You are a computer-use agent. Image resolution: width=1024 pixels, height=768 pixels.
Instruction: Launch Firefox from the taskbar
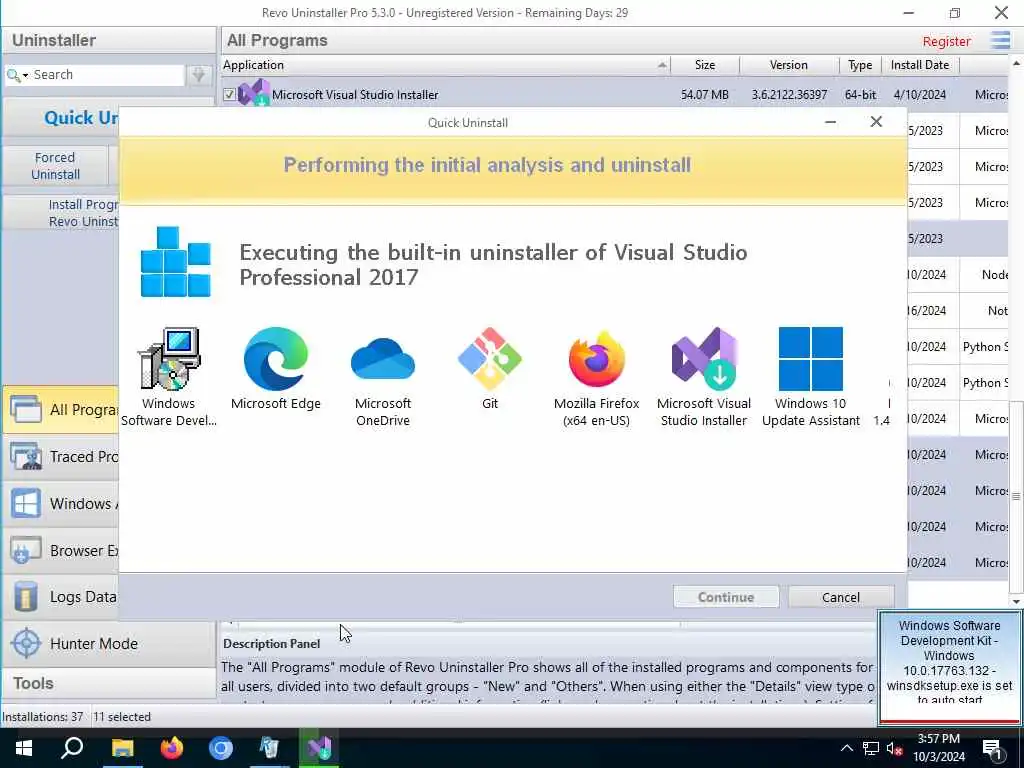click(x=172, y=748)
